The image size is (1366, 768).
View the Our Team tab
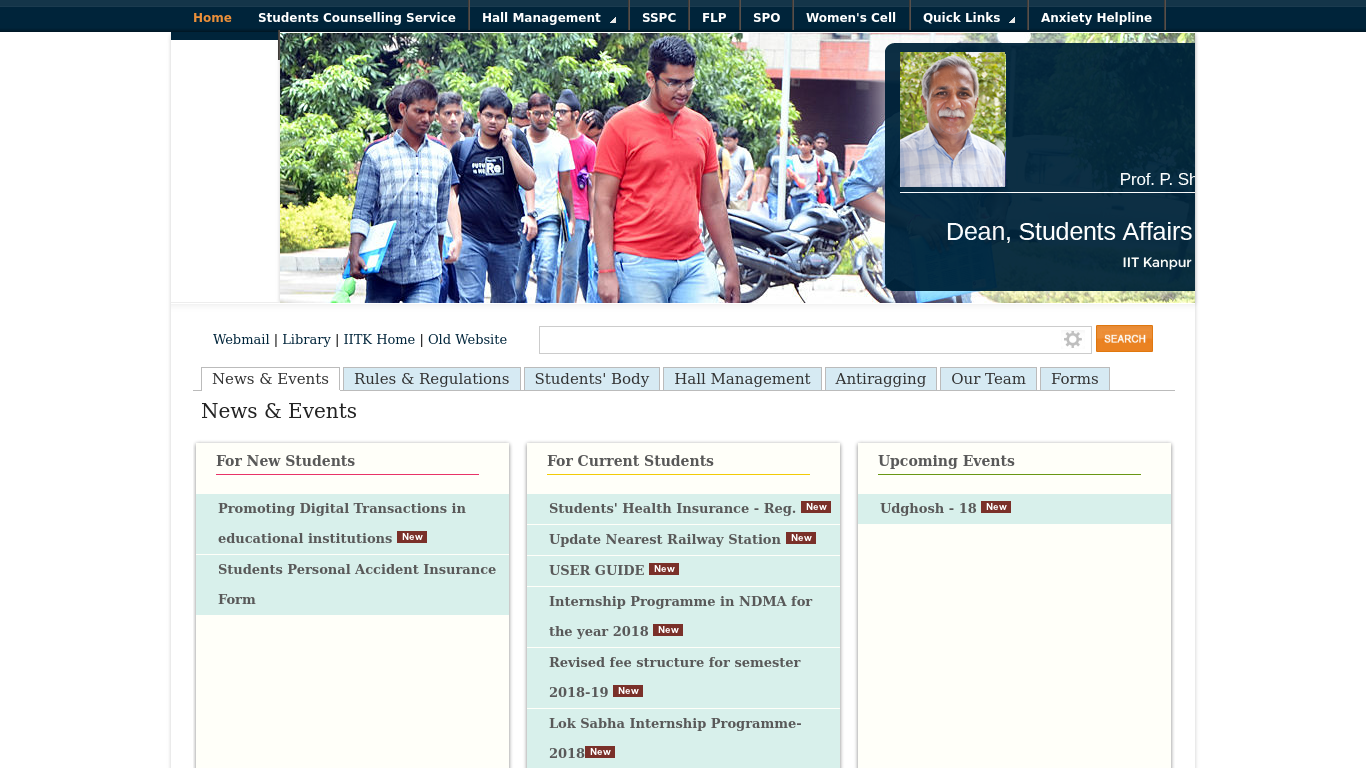(x=987, y=378)
